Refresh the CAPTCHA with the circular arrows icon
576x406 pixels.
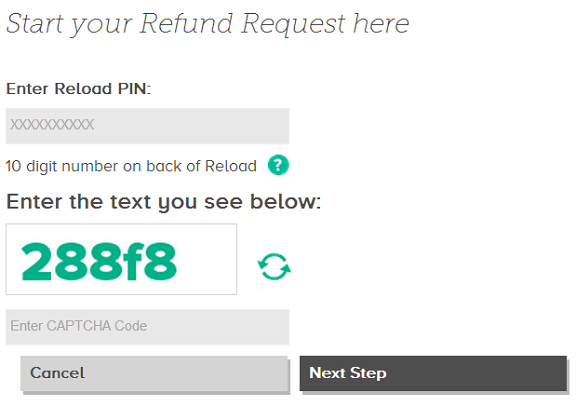pos(274,267)
